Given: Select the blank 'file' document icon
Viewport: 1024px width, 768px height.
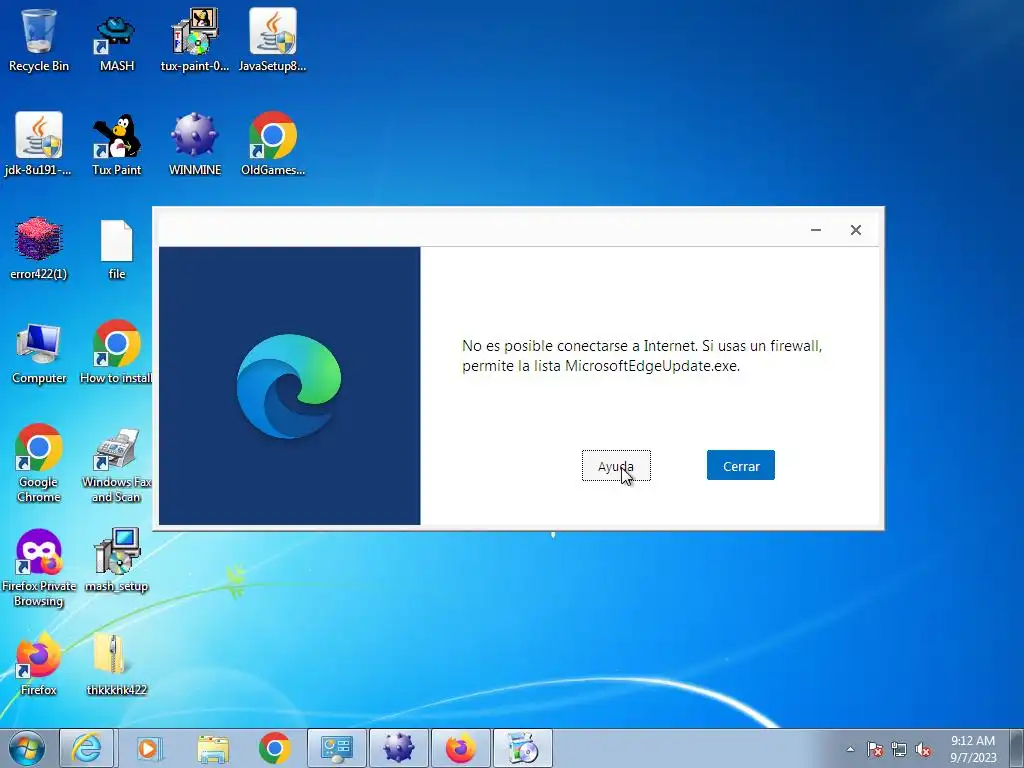Looking at the screenshot, I should coord(116,249).
